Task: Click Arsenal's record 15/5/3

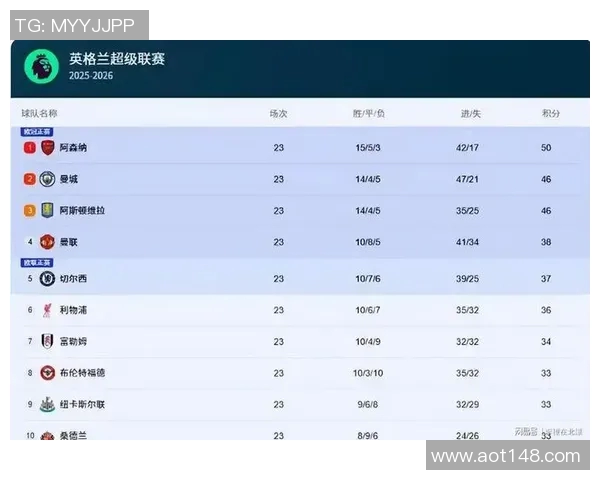Action: click(368, 148)
